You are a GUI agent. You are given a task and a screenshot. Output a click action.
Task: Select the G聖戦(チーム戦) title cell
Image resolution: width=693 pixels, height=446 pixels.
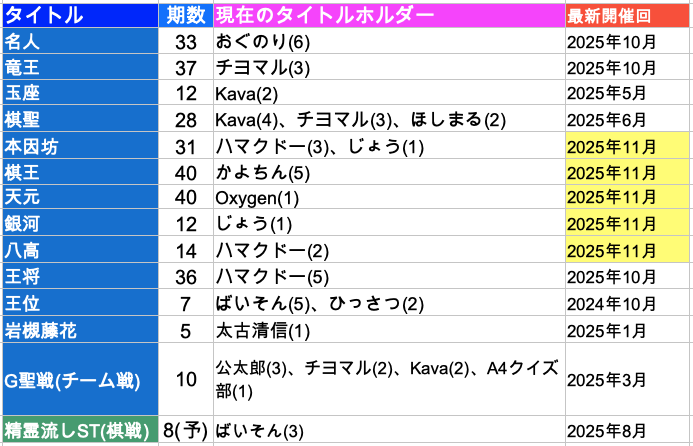(x=80, y=379)
